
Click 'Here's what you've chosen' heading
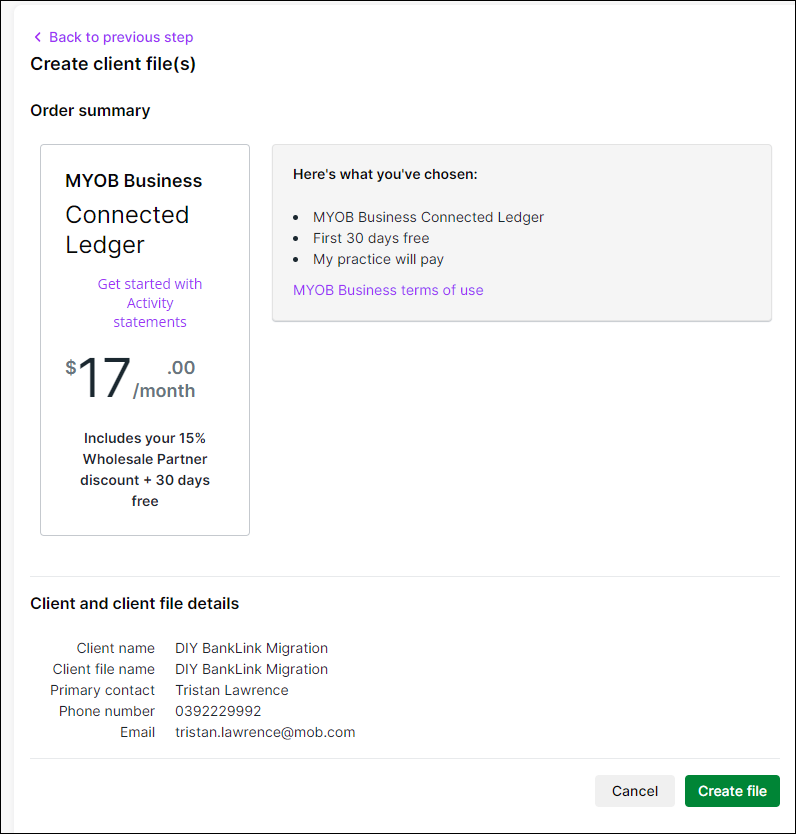(385, 174)
